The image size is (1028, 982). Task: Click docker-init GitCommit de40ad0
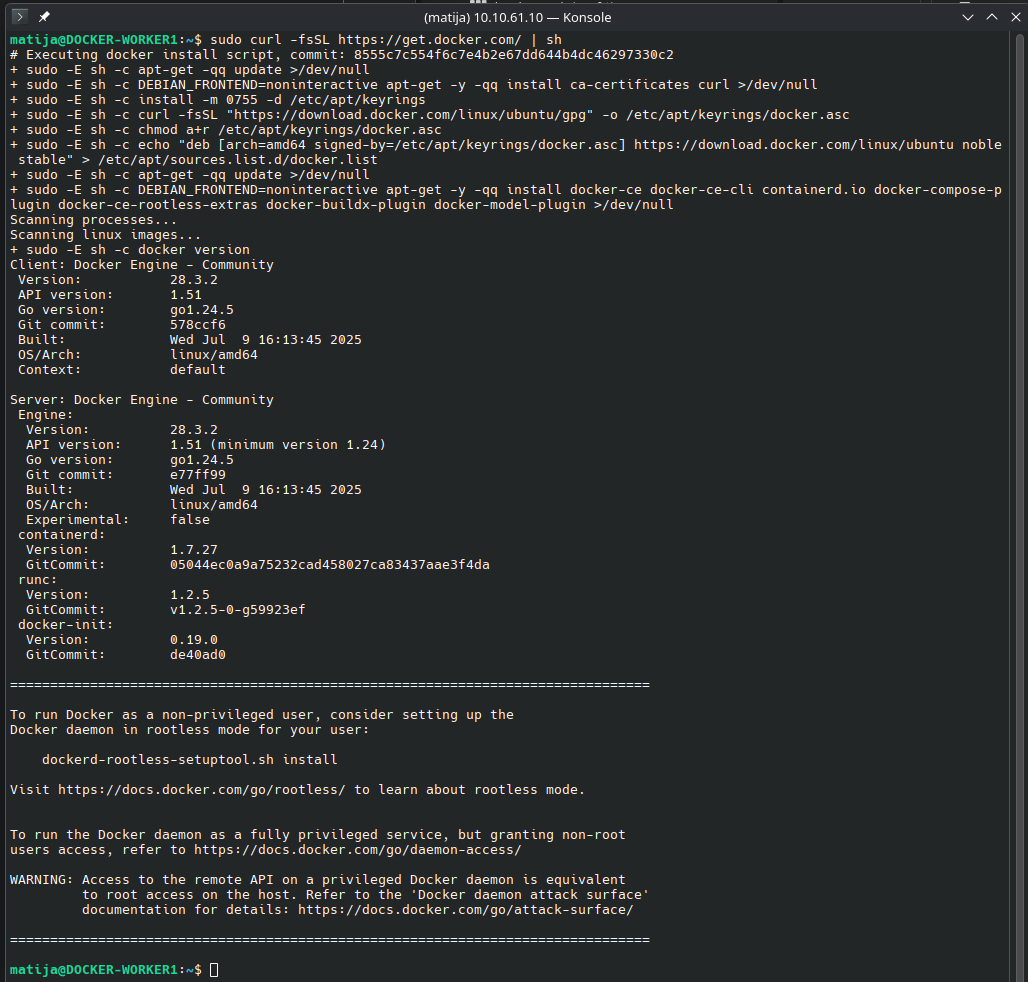[x=197, y=655]
